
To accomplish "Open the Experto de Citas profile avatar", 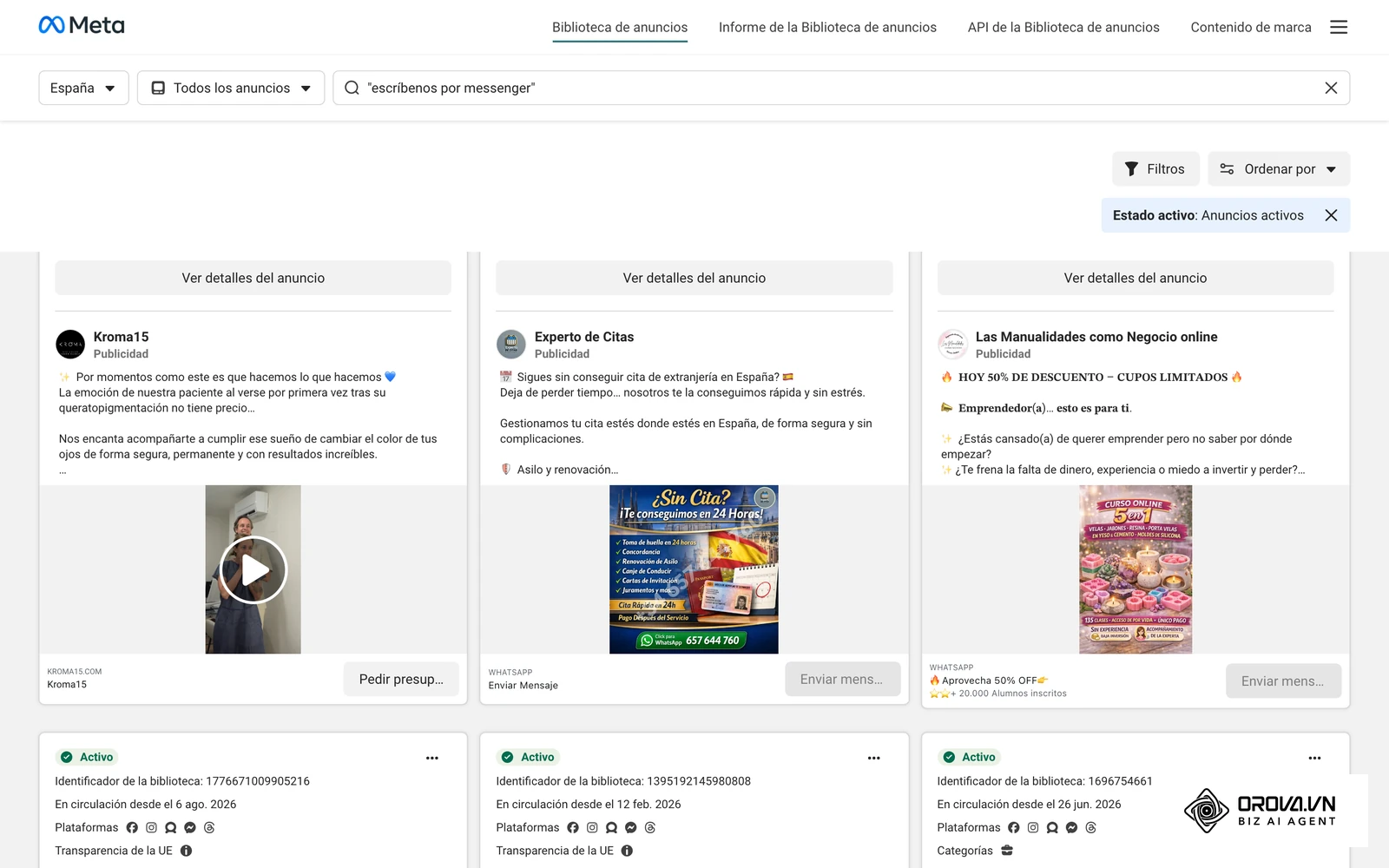I will click(511, 345).
